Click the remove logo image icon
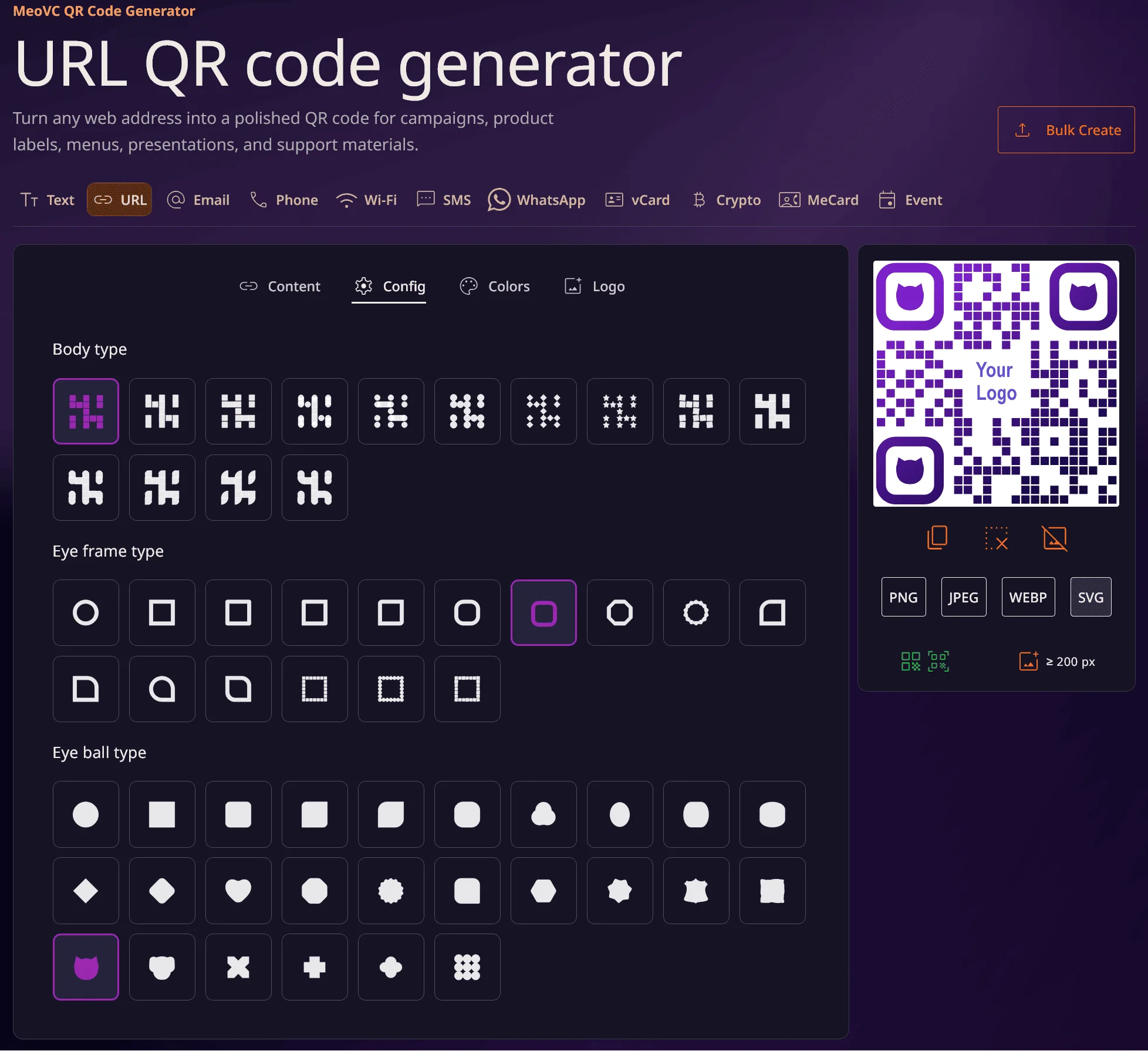Image resolution: width=1148 pixels, height=1051 pixels. [1055, 538]
